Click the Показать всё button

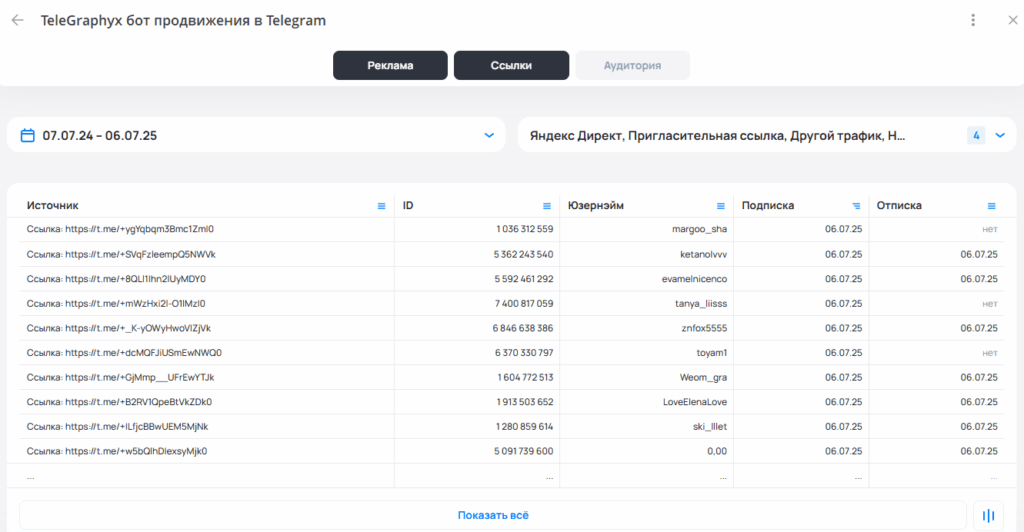tap(492, 516)
